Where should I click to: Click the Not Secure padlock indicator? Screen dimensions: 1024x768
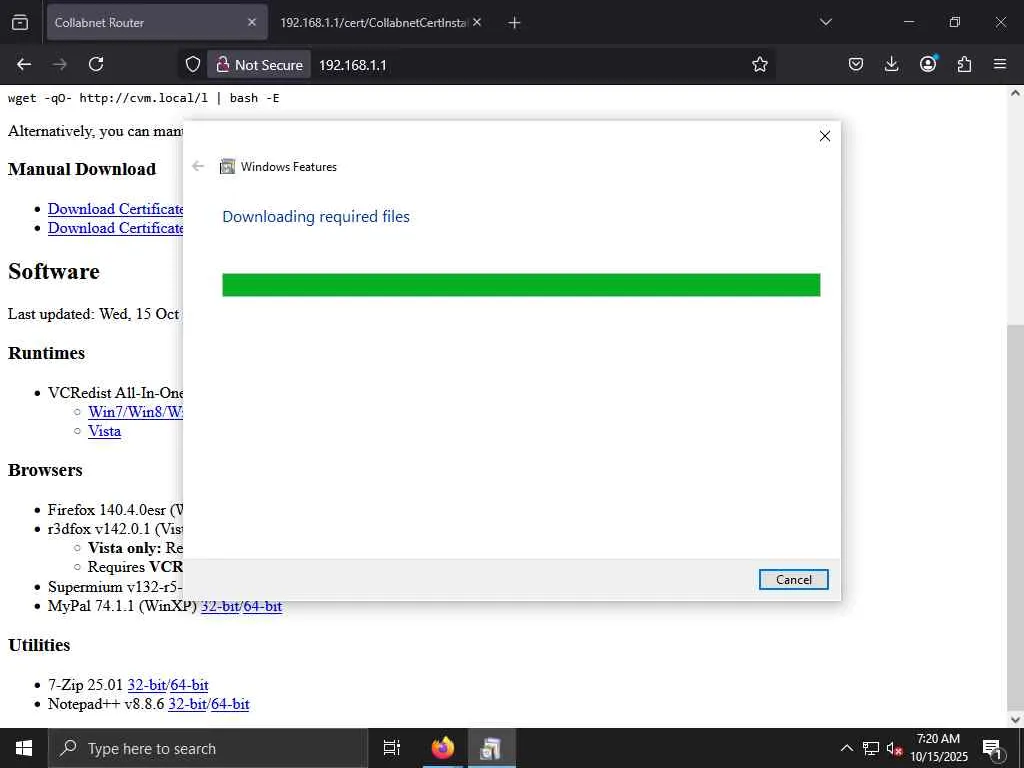259,65
